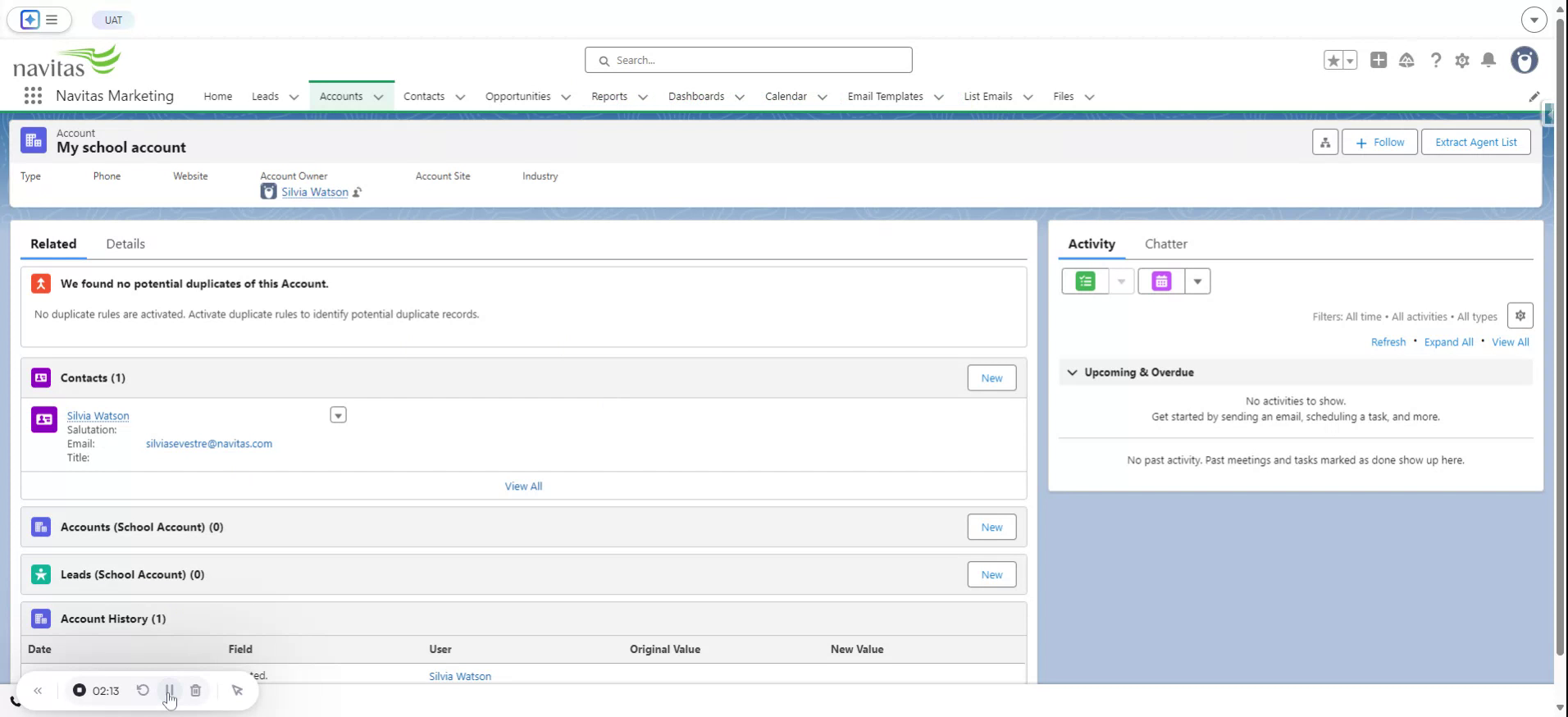The width and height of the screenshot is (1568, 717).
Task: Open the Opportunities navigation tab
Action: pos(517,96)
